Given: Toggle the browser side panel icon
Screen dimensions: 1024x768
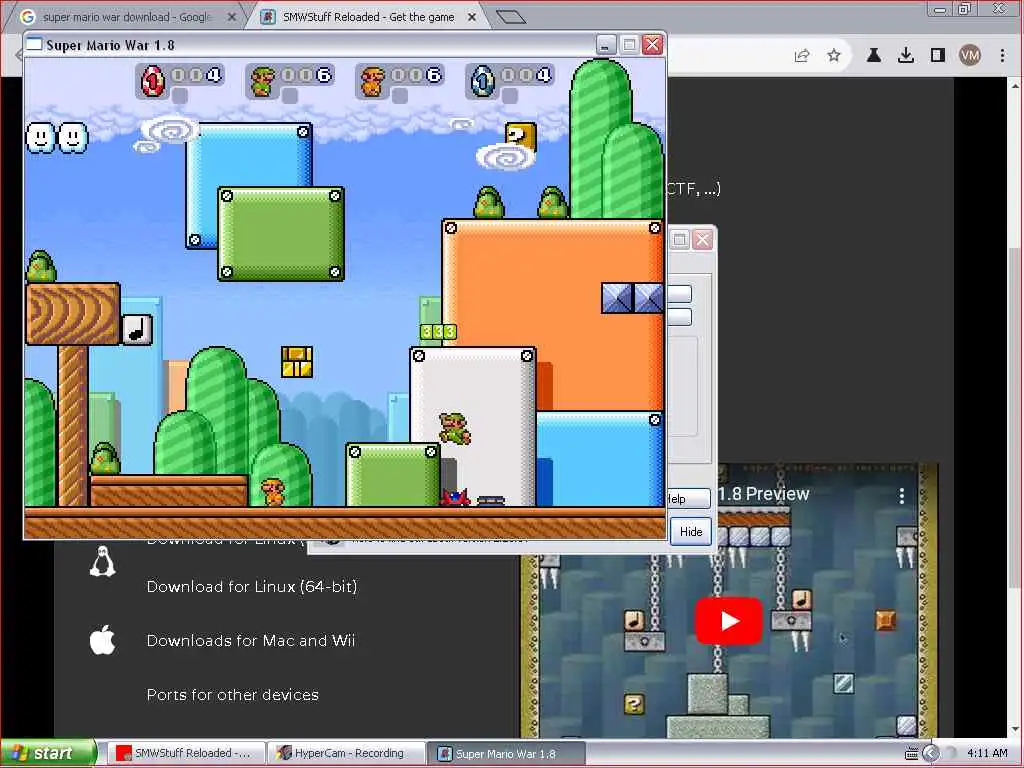Looking at the screenshot, I should pos(938,56).
